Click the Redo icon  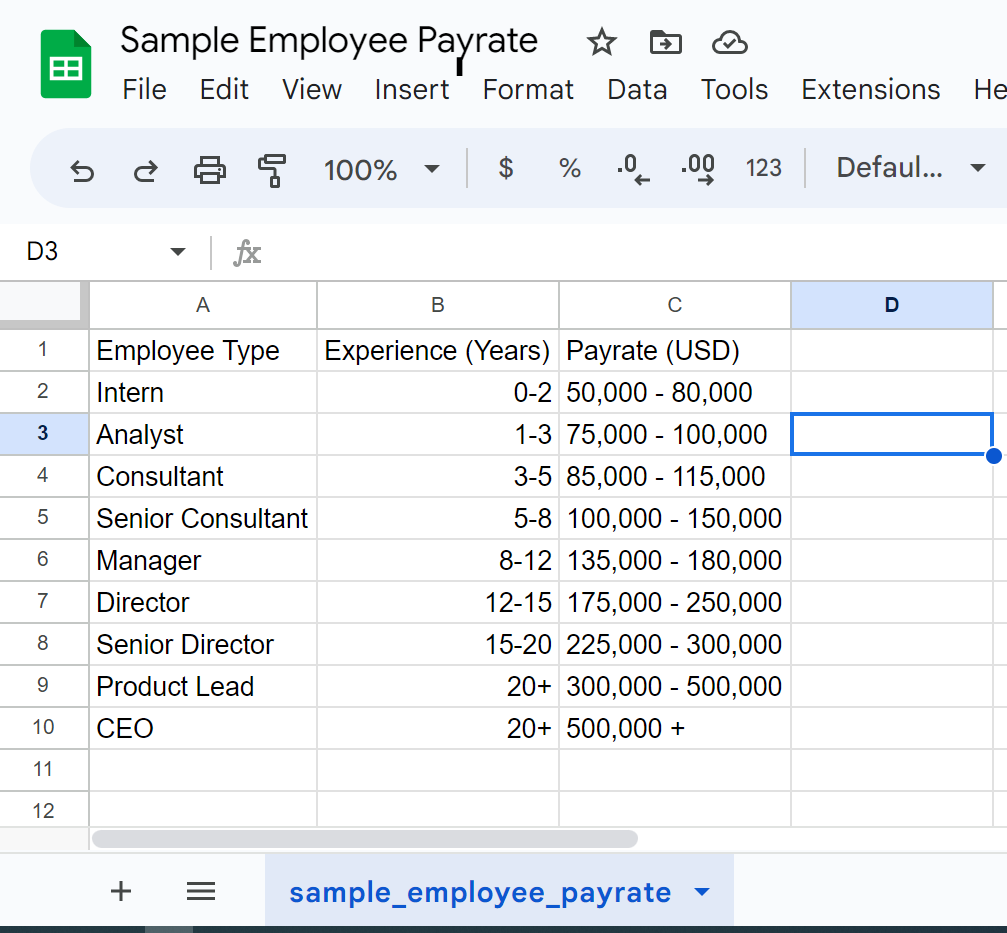[145, 170]
